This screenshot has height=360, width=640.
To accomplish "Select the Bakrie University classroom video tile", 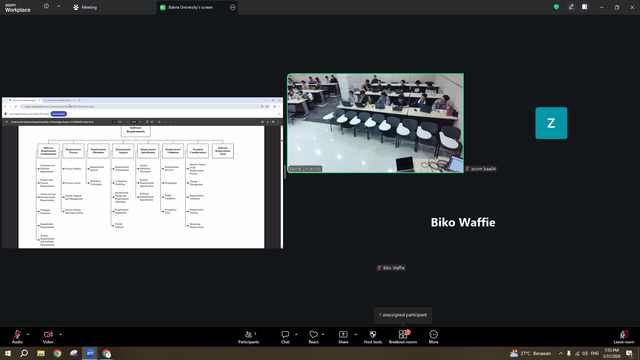I will click(x=376, y=123).
